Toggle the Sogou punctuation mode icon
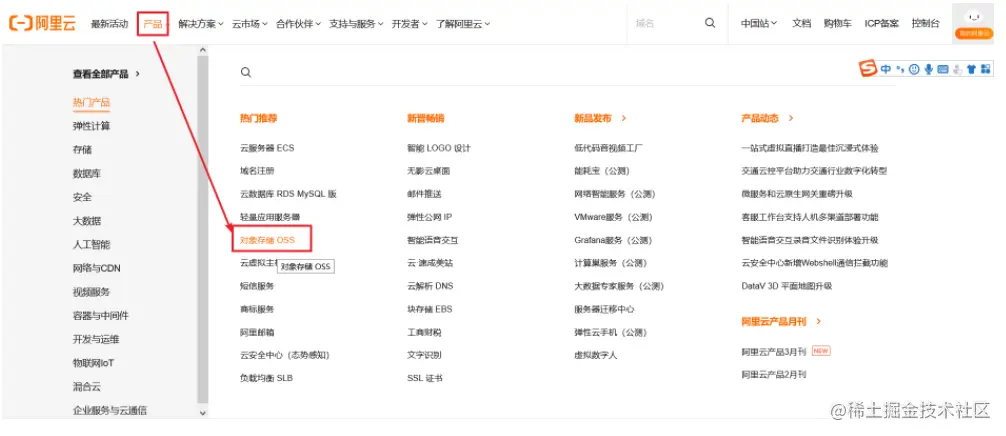 click(x=900, y=69)
